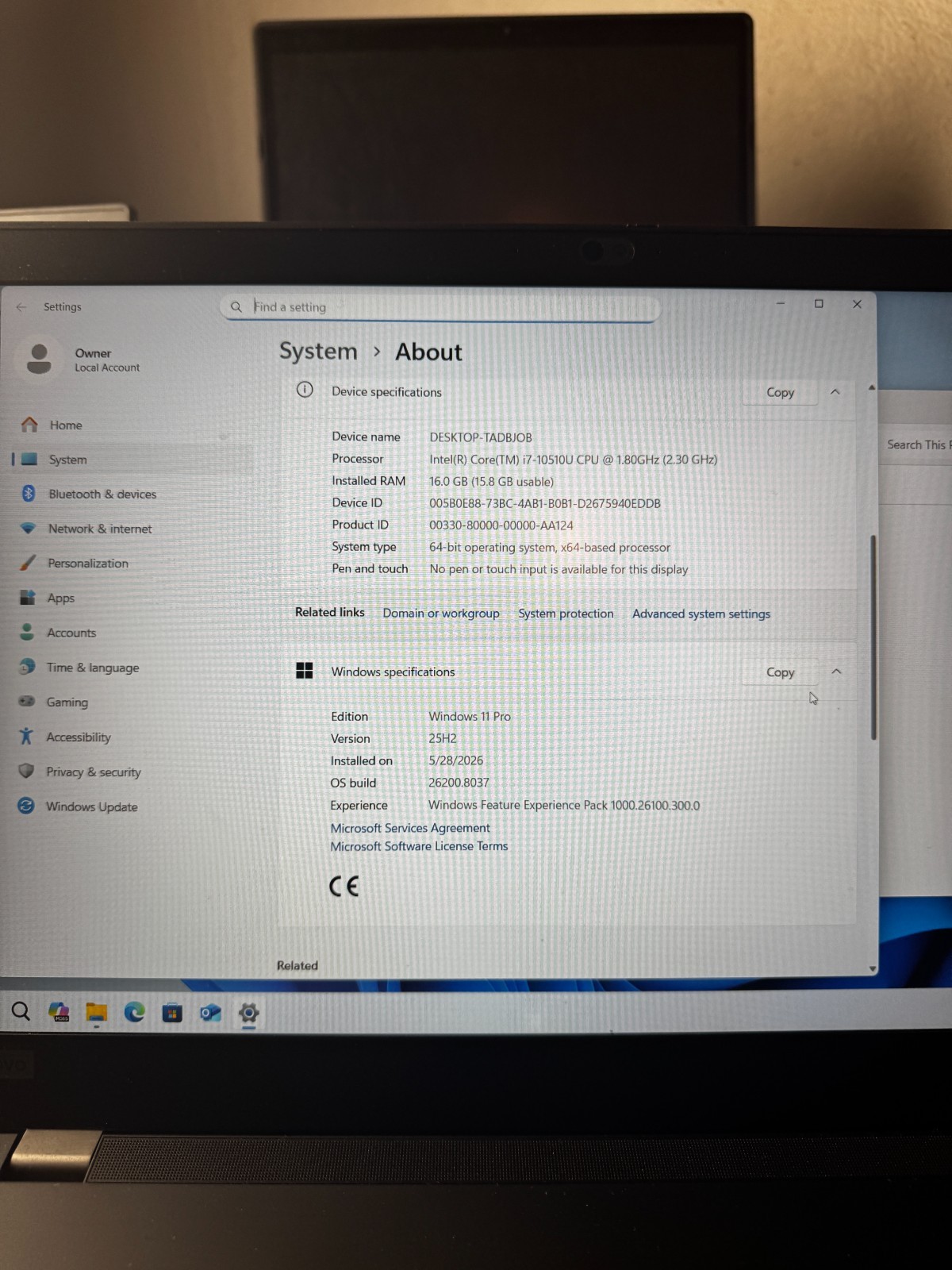Click the info icon beside Device specifications
This screenshot has height=1270, width=952.
click(305, 390)
